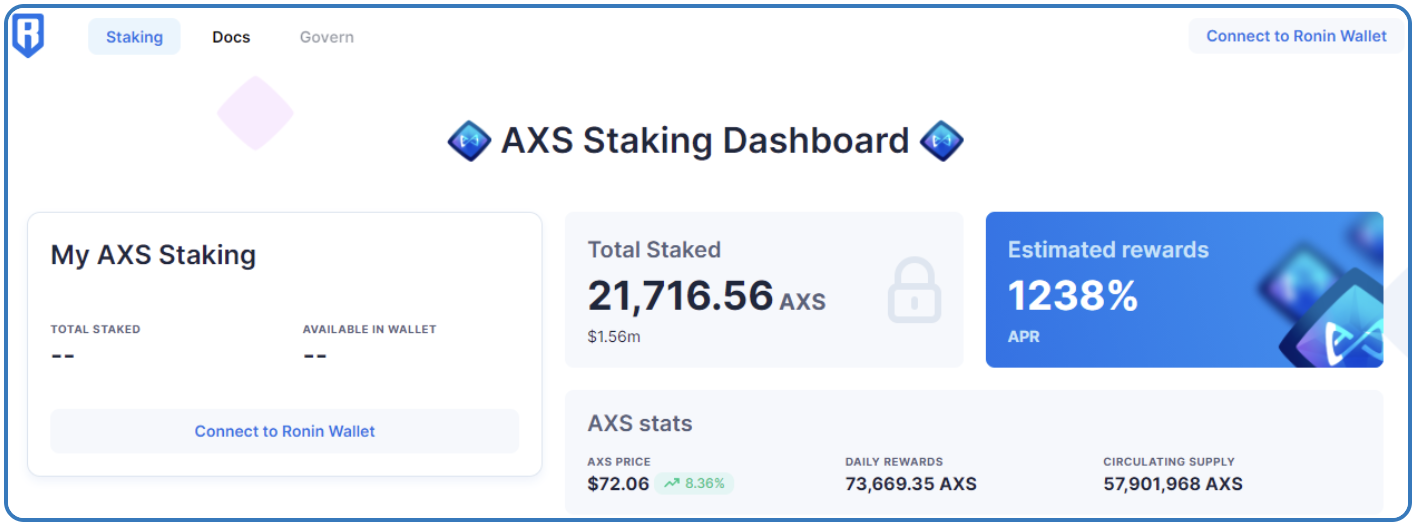The height and width of the screenshot is (528, 1416).
Task: Open the Docs tab
Action: click(231, 37)
